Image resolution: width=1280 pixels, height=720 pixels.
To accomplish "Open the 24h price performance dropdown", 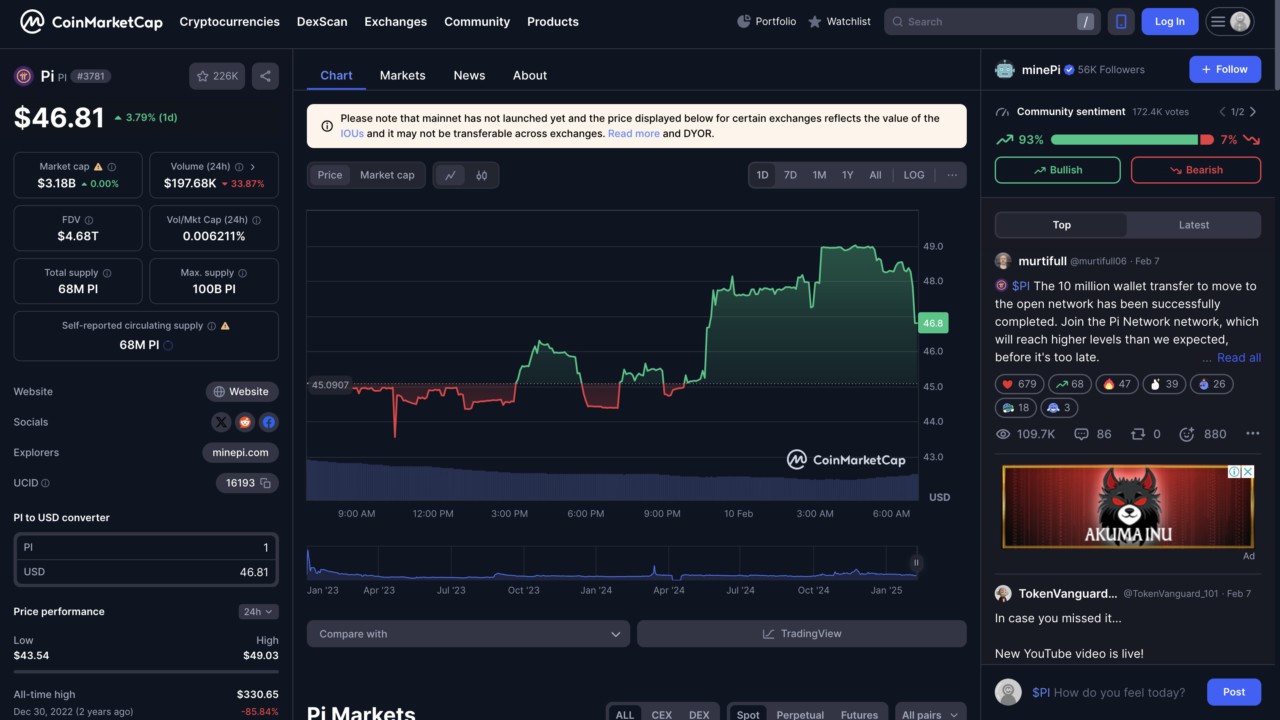I will 259,611.
